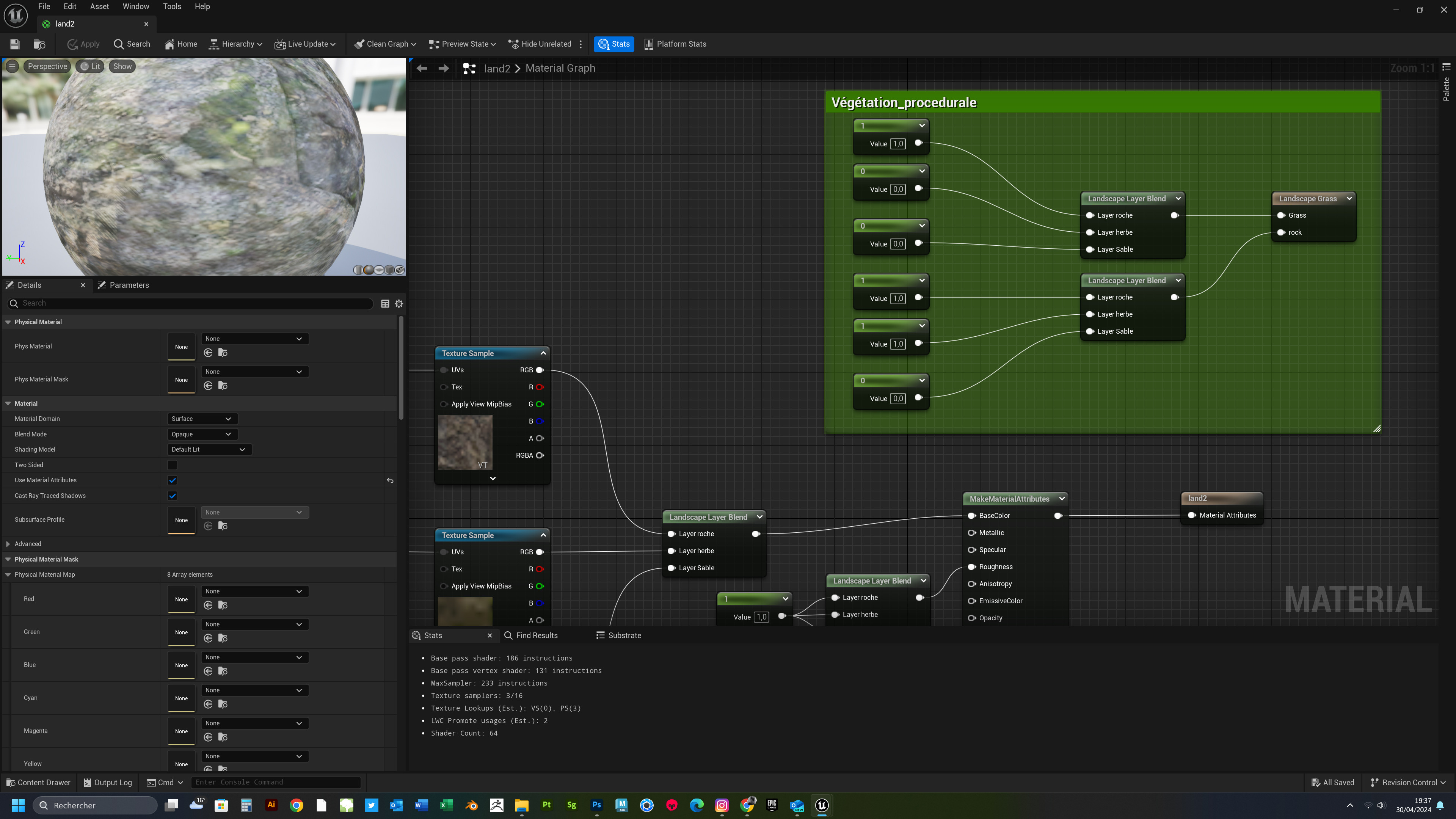Click the Perspective viewport button

[x=47, y=66]
